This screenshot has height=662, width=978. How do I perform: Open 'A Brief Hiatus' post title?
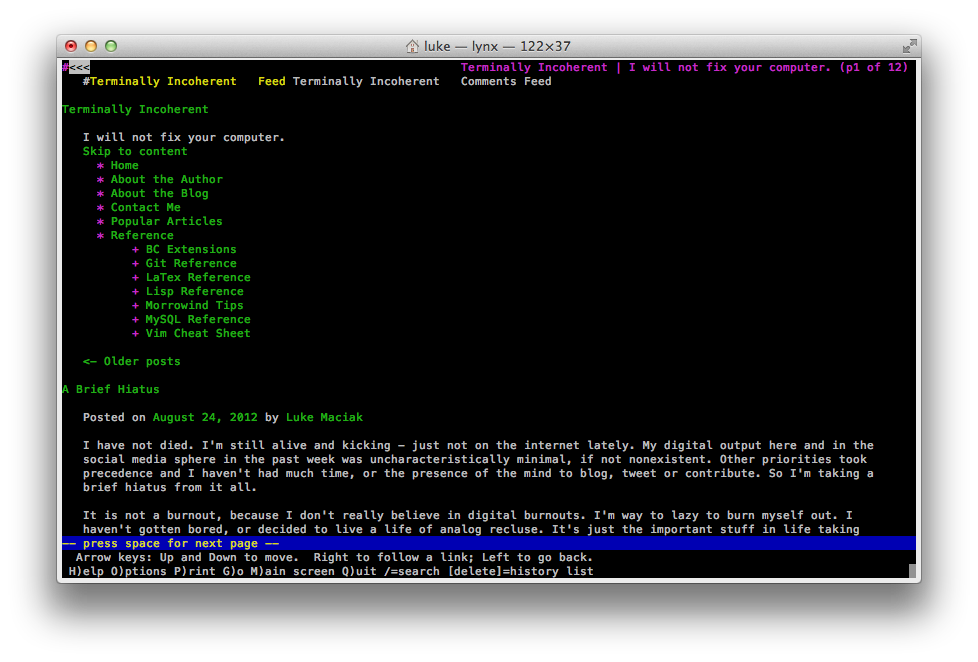pos(110,390)
